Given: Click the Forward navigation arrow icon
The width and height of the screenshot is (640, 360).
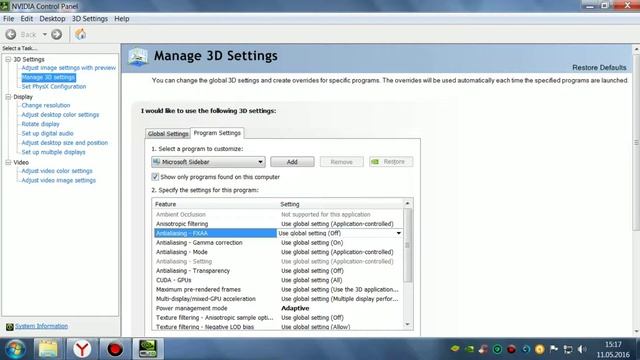Looking at the screenshot, I should click(x=57, y=35).
